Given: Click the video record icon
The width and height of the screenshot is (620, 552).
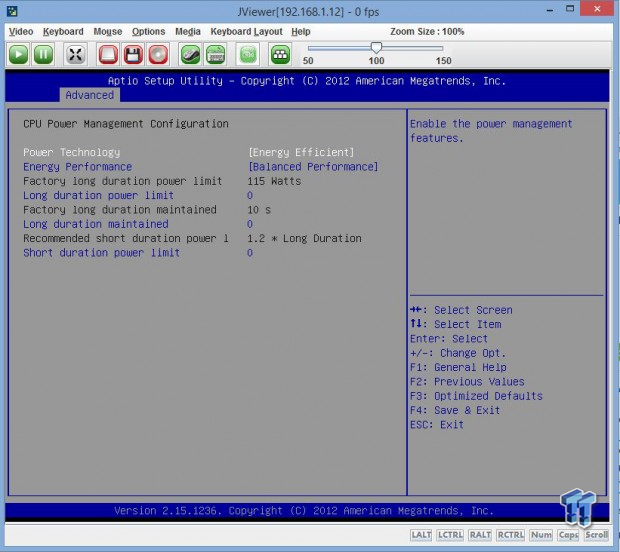Looking at the screenshot, I should [248, 54].
